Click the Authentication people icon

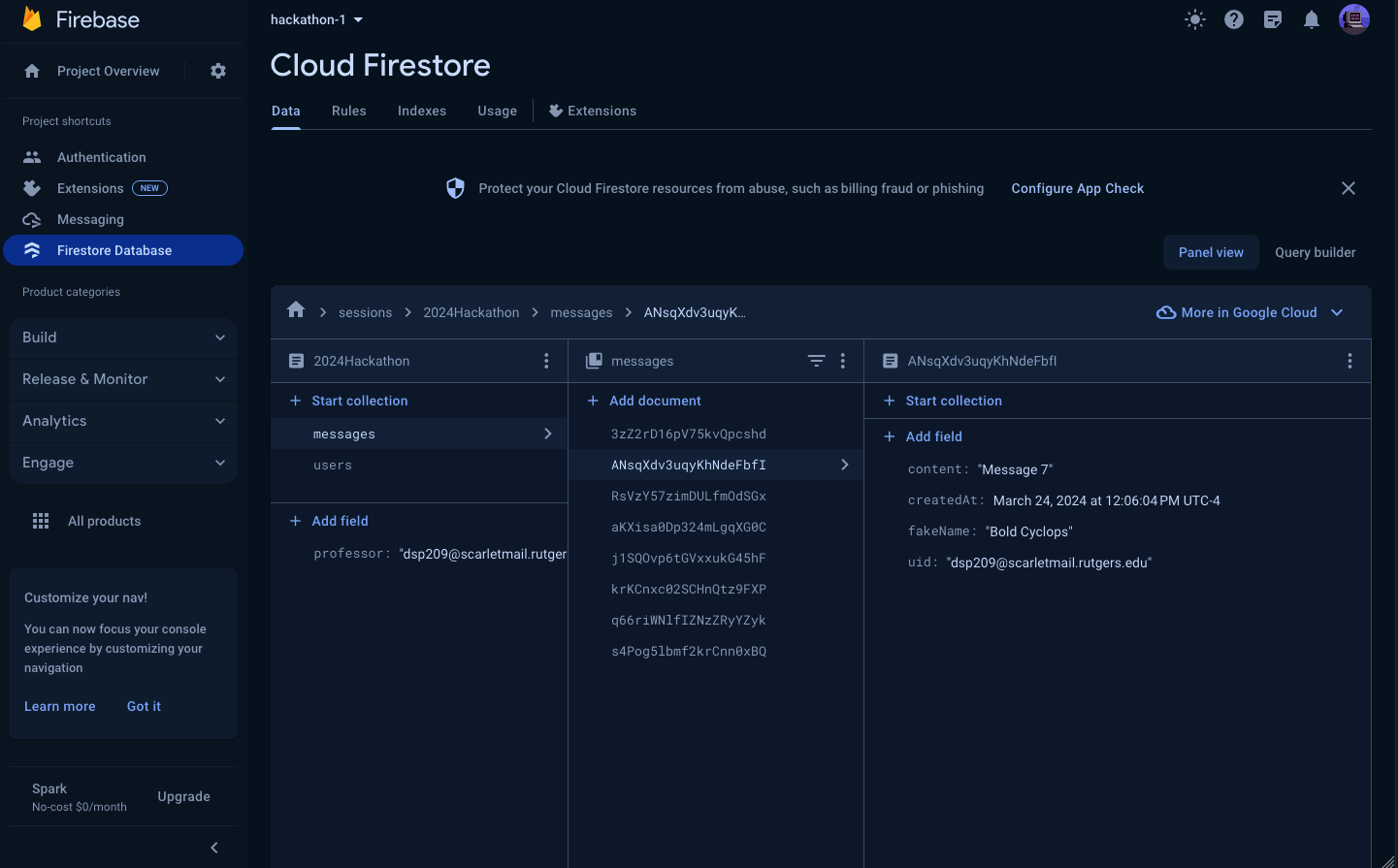click(32, 157)
